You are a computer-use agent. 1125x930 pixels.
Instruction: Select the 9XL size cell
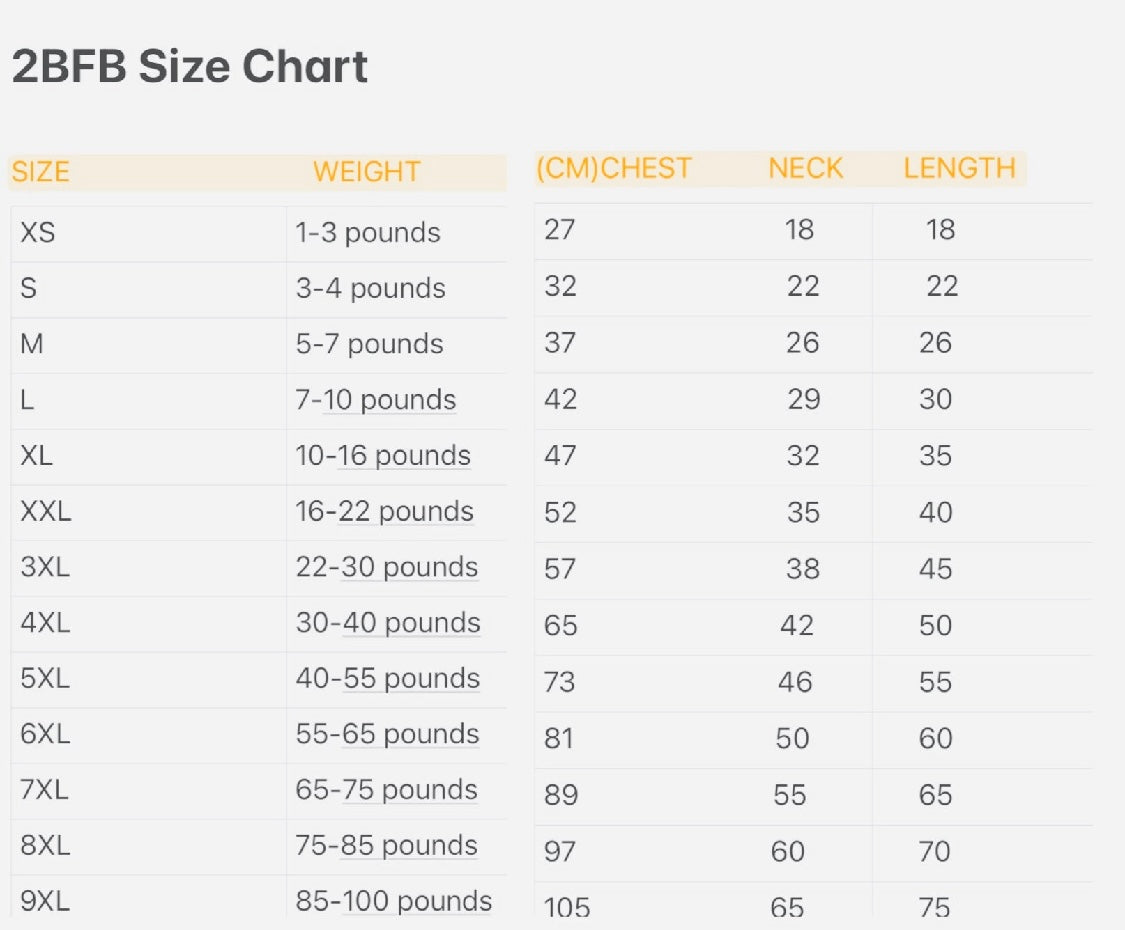45,902
